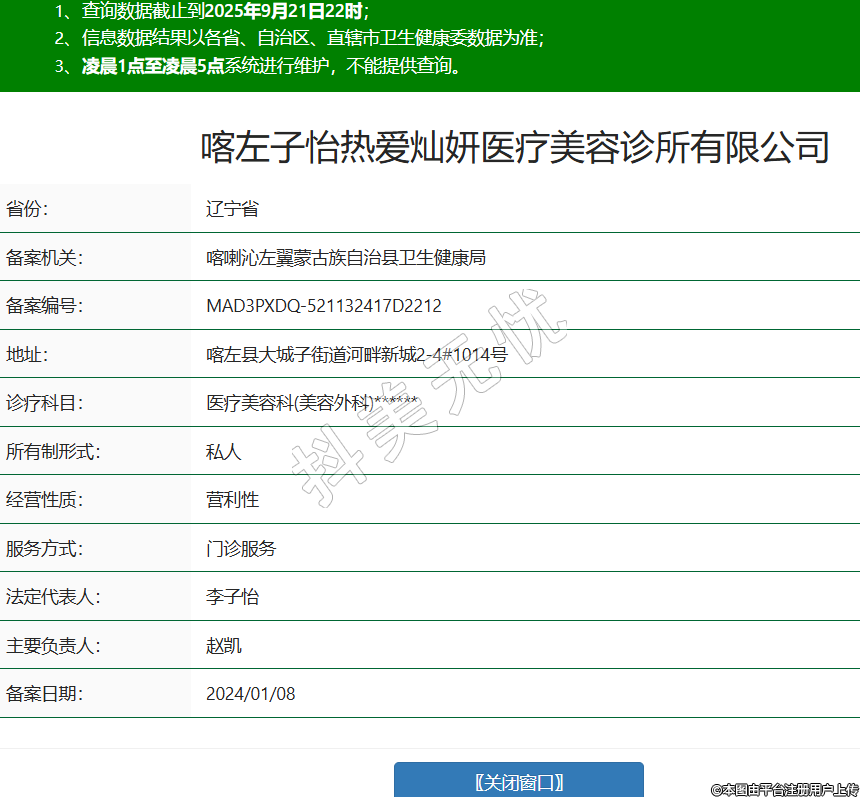Select the 辽宁省 province value
860x797 pixels.
click(x=232, y=209)
